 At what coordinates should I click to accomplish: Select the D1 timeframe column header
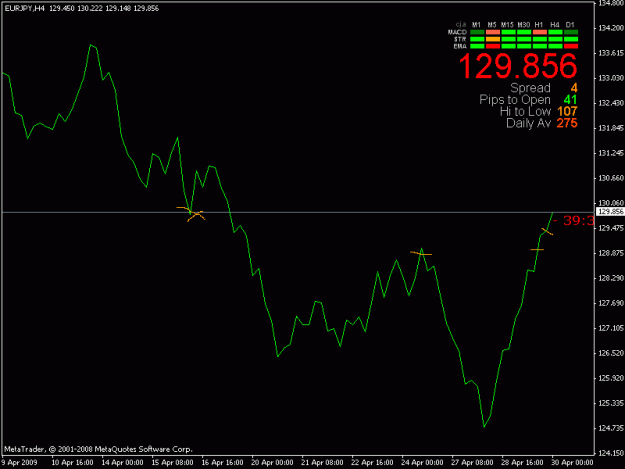tap(570, 25)
